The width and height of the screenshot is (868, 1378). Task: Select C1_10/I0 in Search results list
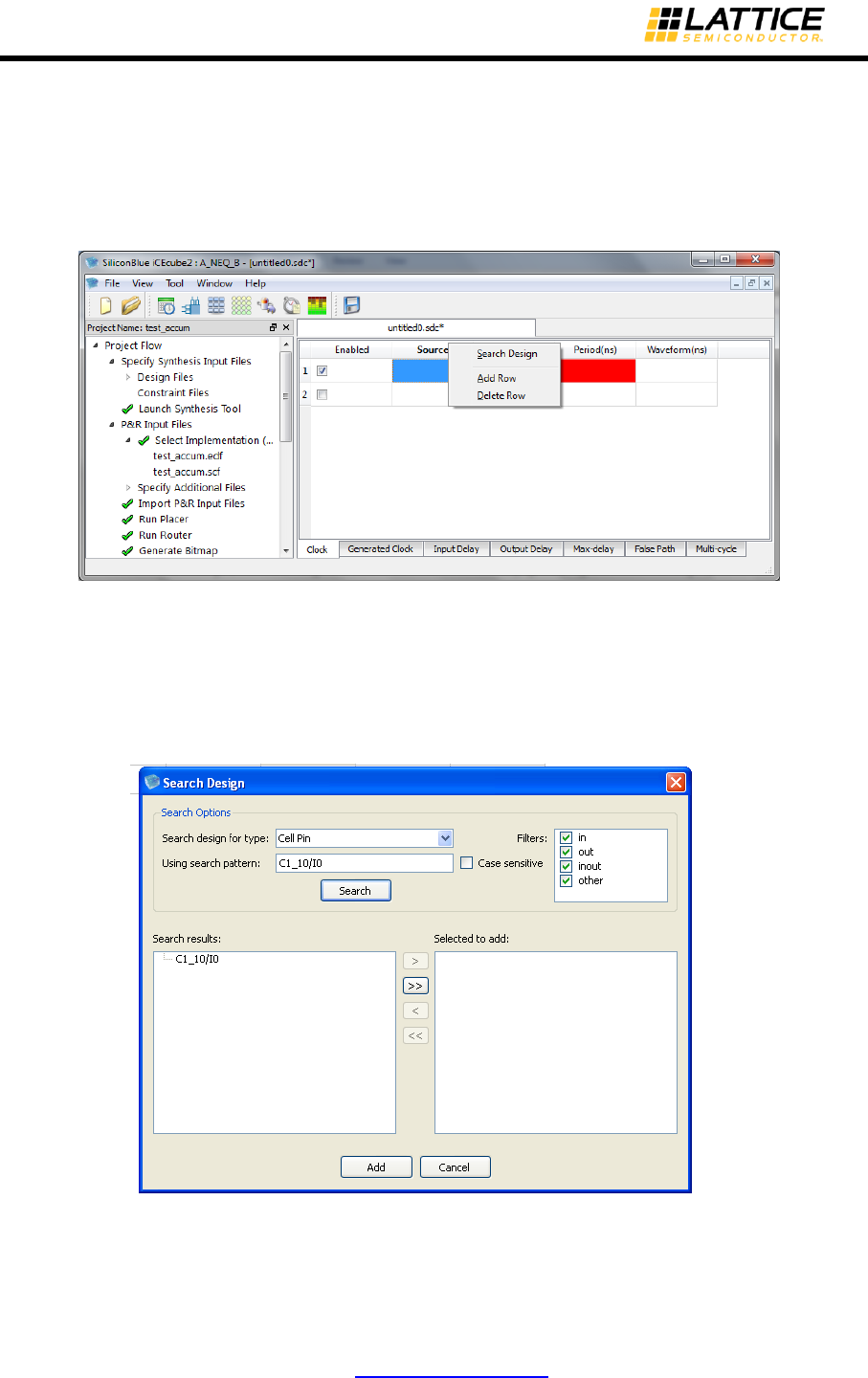(197, 959)
